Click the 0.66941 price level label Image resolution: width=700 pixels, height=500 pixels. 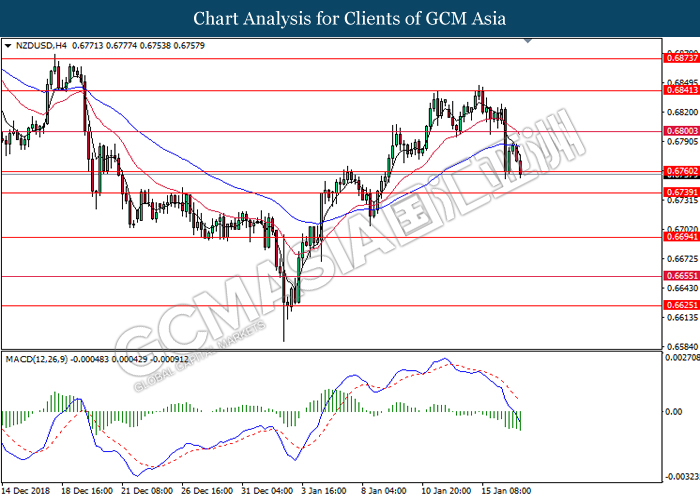click(682, 237)
